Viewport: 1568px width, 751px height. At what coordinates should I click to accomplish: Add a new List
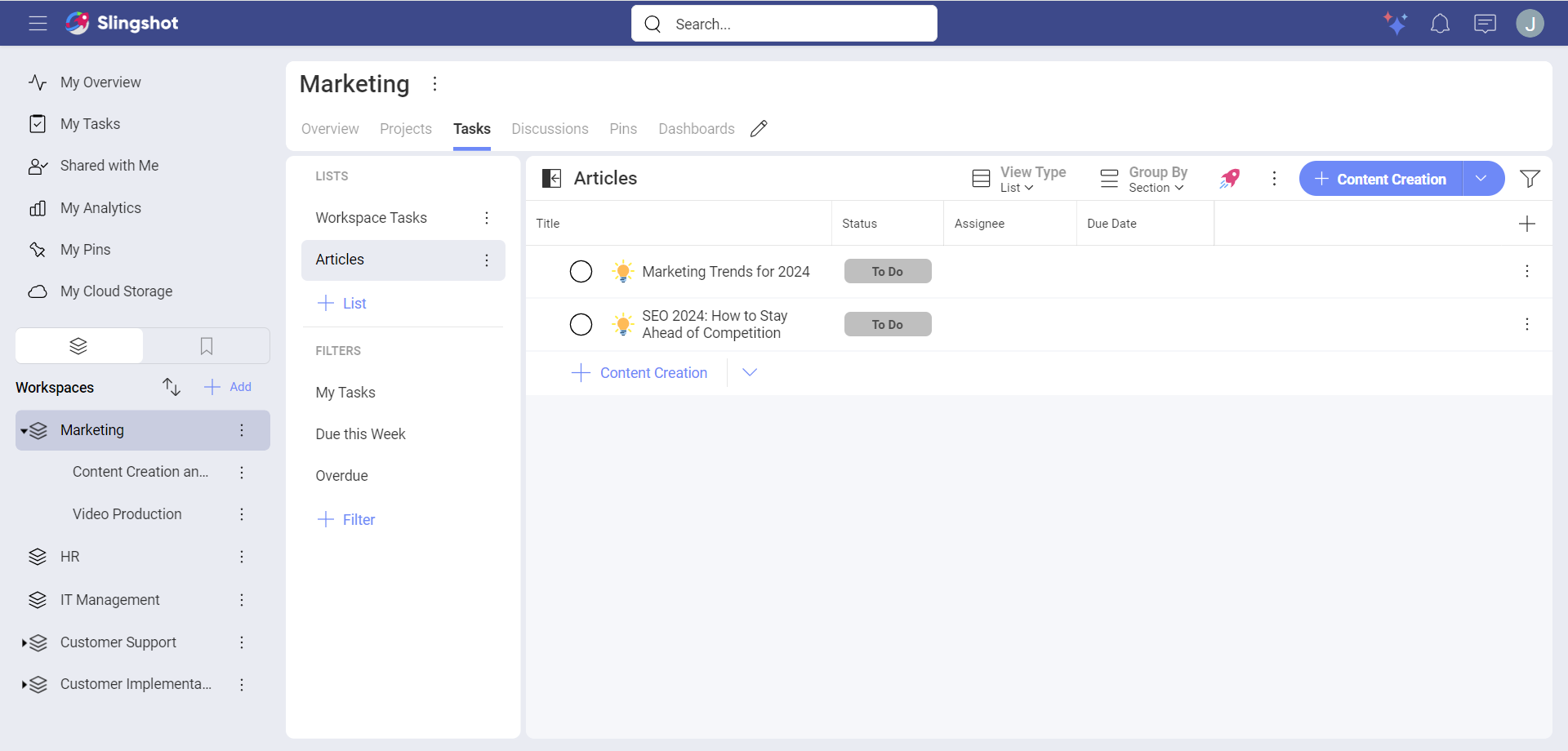341,304
